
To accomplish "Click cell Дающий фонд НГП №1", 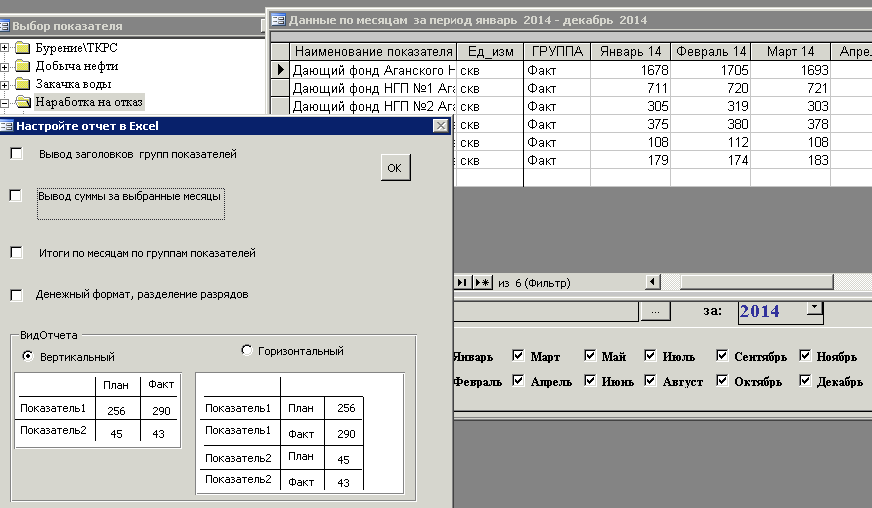I will [373, 88].
